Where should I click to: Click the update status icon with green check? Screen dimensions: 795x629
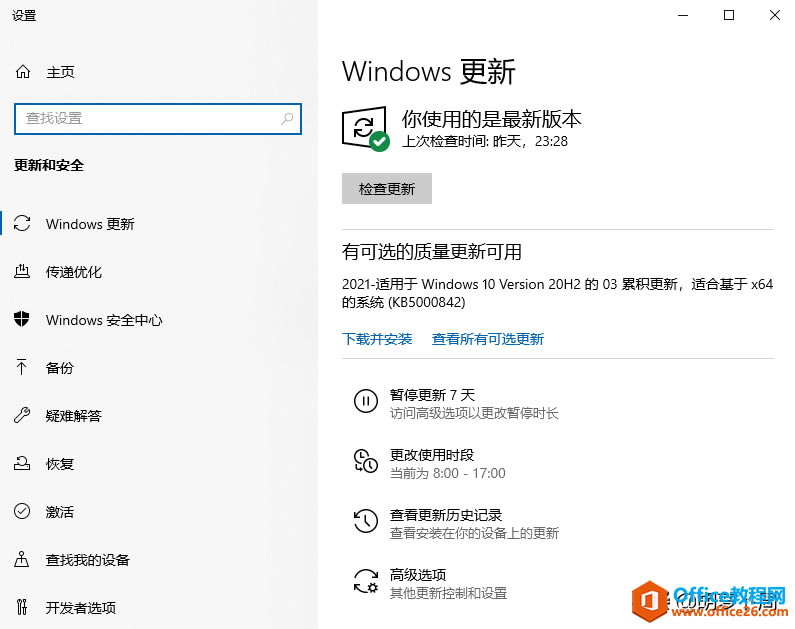(366, 129)
